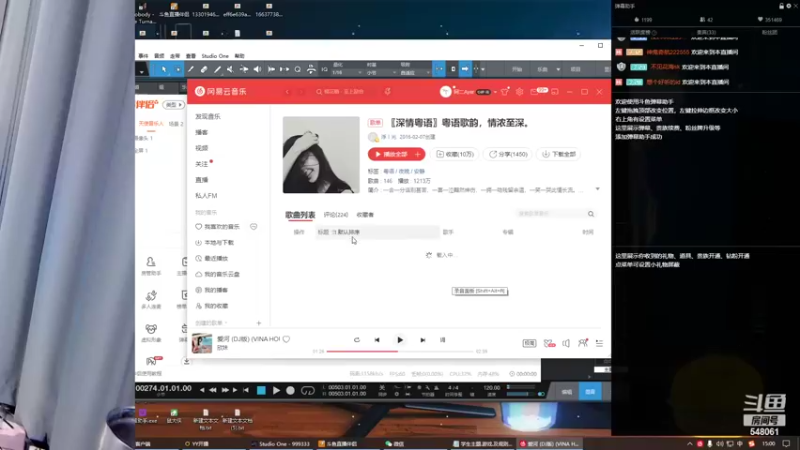Image resolution: width=800 pixels, height=450 pixels.
Task: Open Discover Music in NetEase sidebar
Action: click(x=208, y=116)
